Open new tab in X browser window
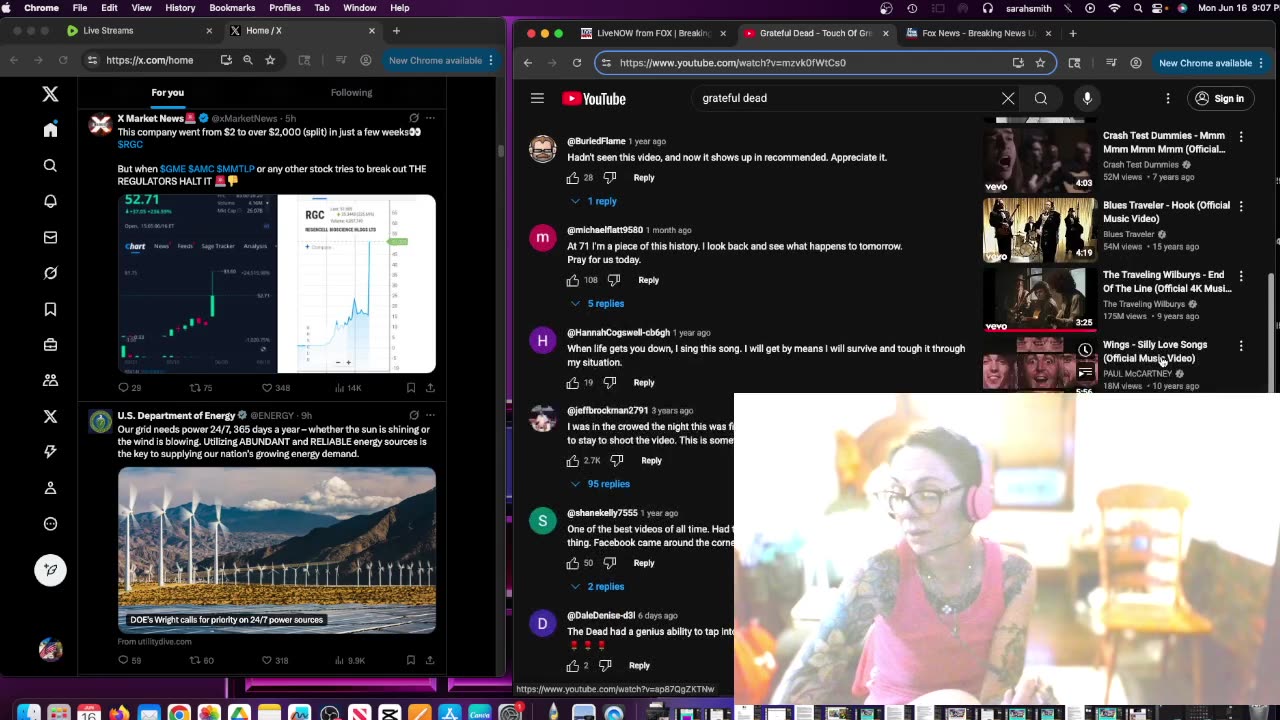 tap(396, 31)
